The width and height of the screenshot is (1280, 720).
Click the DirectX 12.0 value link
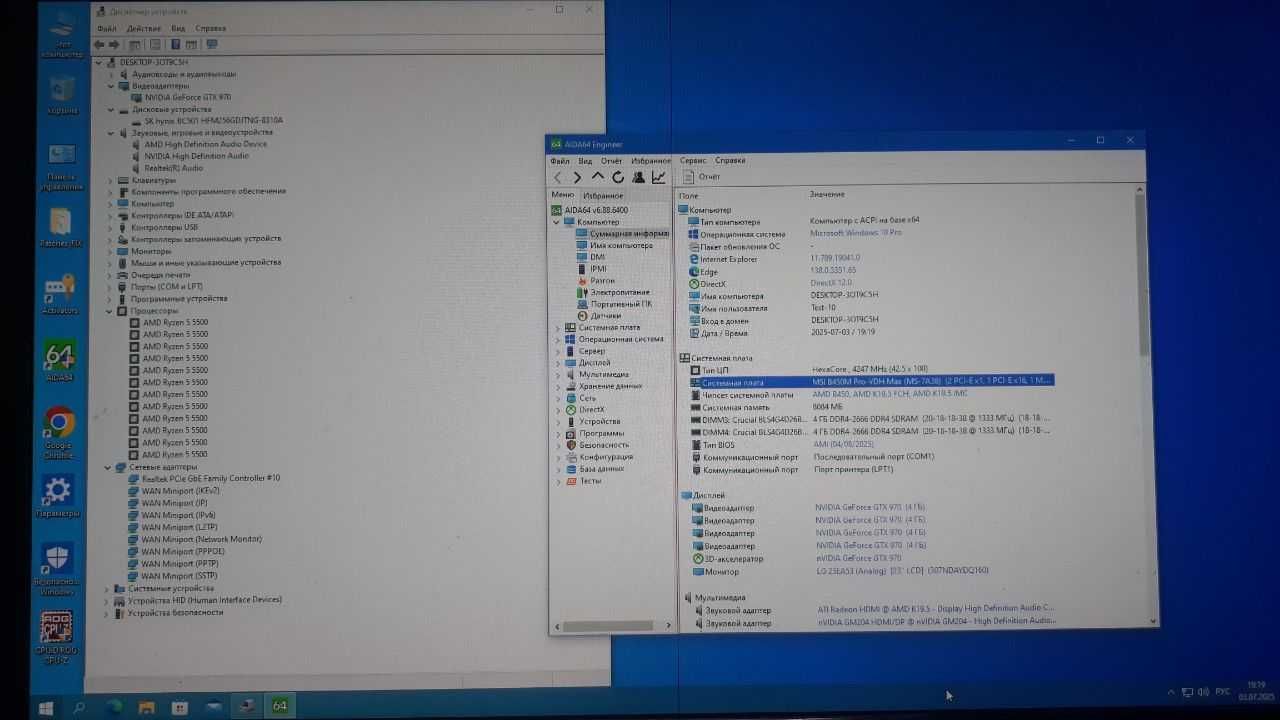coord(831,283)
